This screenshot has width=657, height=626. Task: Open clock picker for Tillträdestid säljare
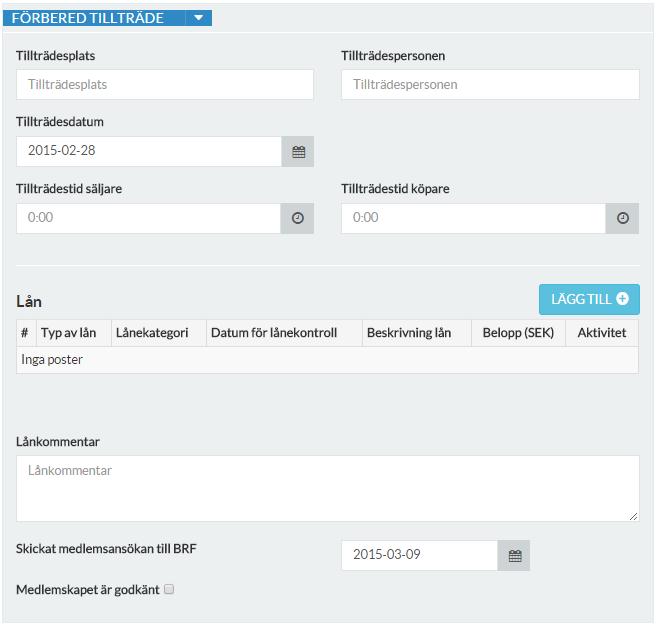click(x=297, y=218)
